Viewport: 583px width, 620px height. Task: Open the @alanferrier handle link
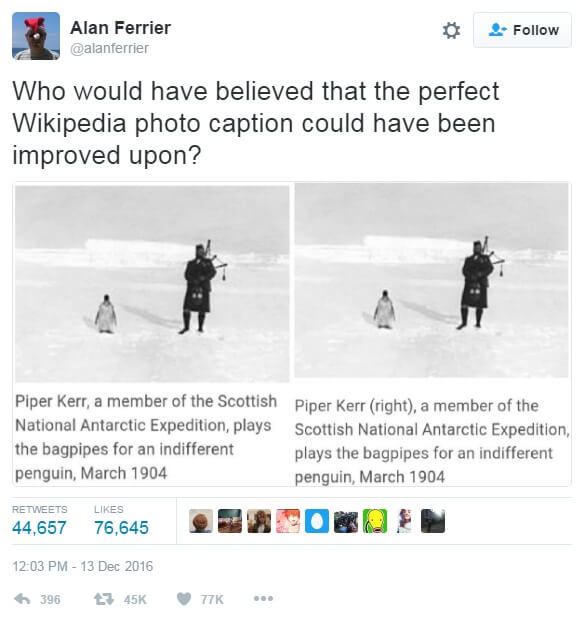[110, 48]
